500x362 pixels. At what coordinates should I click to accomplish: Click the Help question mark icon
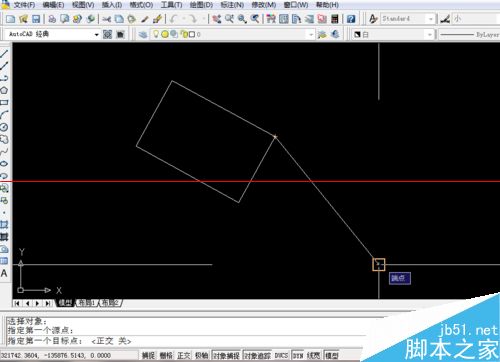(351, 19)
